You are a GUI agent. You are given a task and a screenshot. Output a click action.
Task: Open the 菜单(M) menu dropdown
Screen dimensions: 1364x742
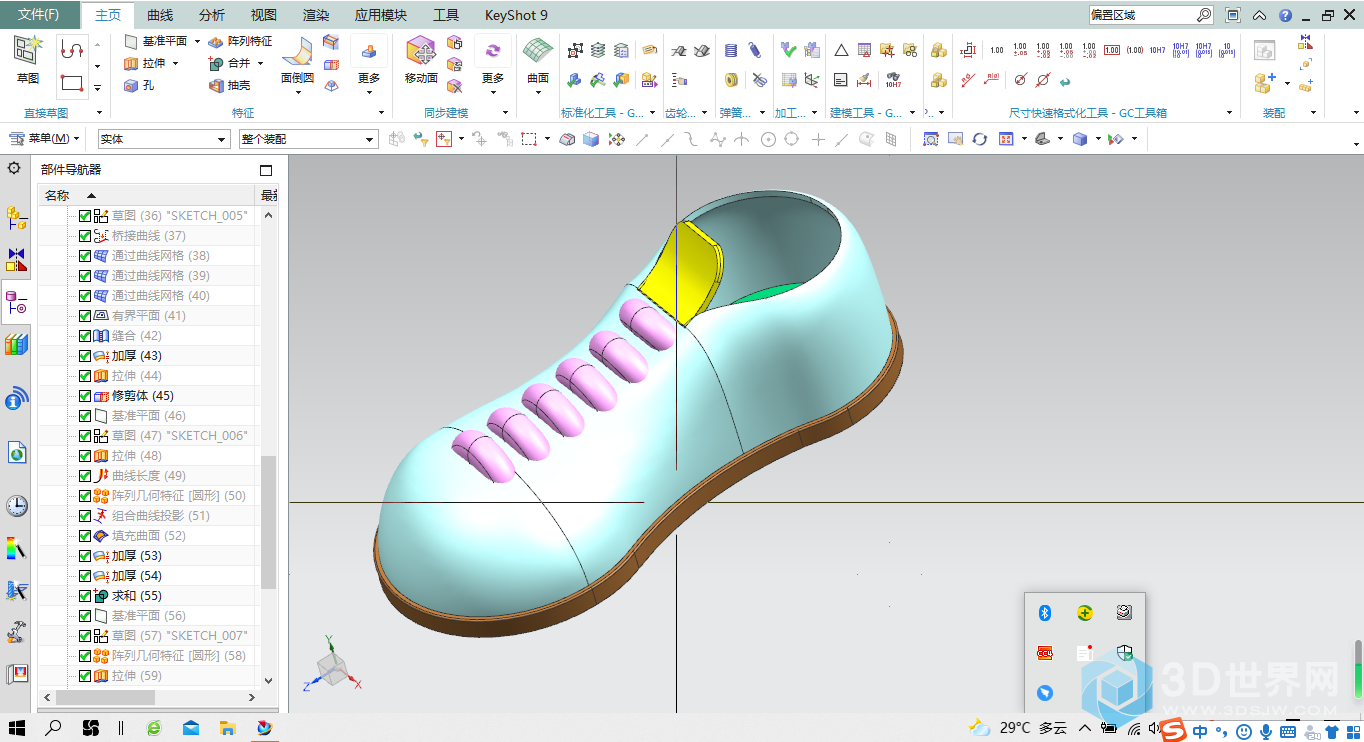44,139
